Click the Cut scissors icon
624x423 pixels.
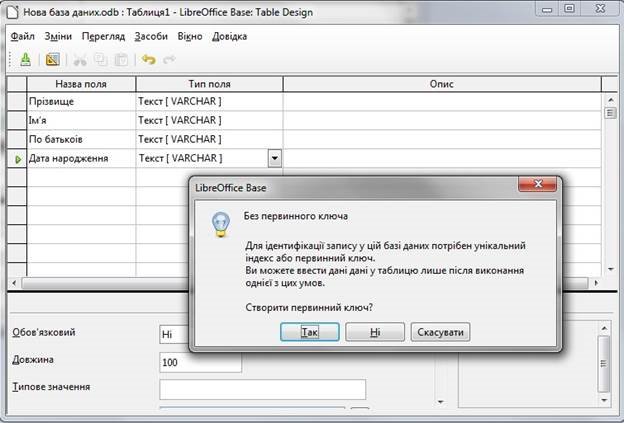(80, 60)
